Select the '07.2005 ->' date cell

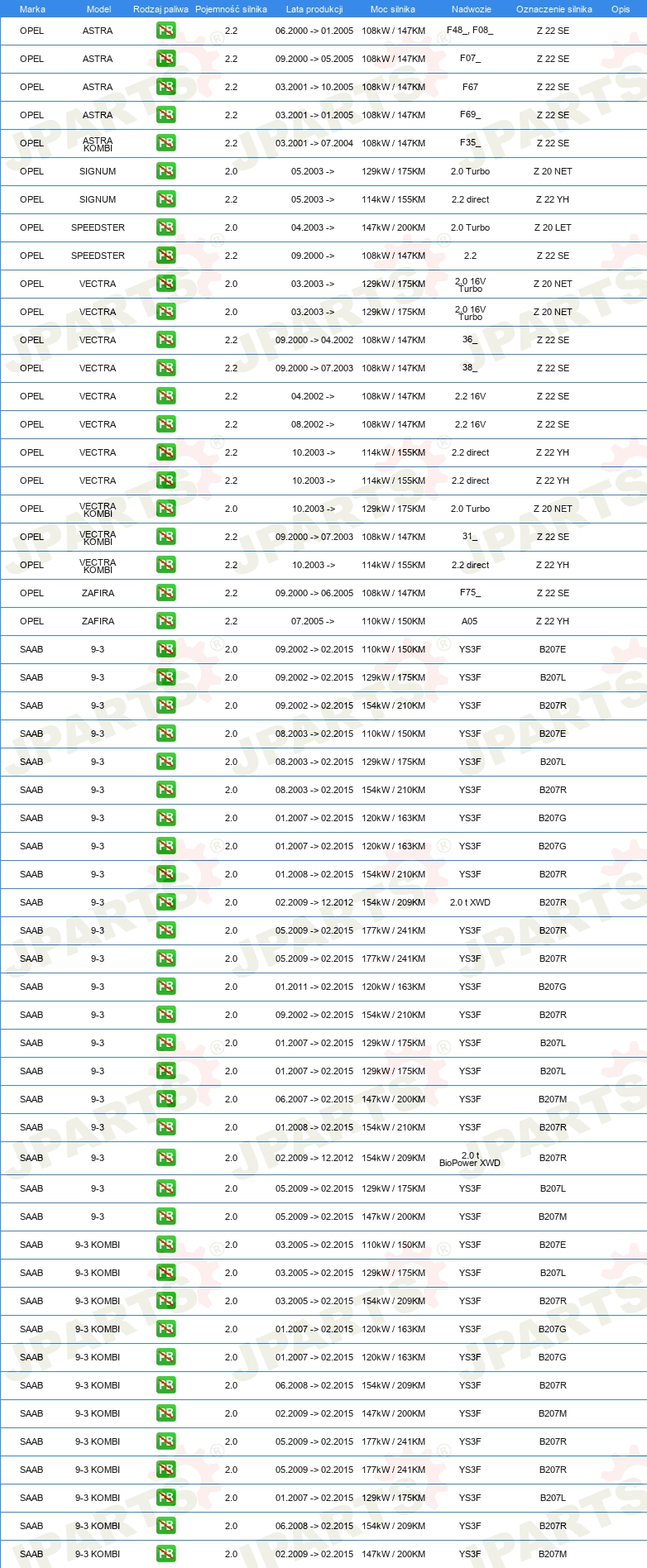(313, 621)
